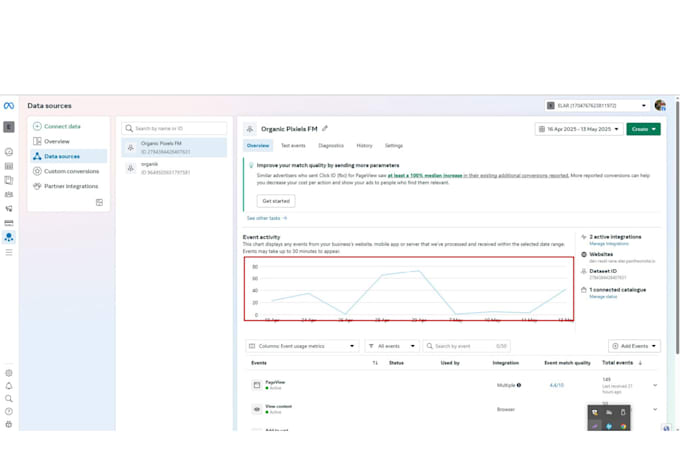The height and width of the screenshot is (459, 680).
Task: Click Manage integrations link
Action: pyautogui.click(x=609, y=244)
